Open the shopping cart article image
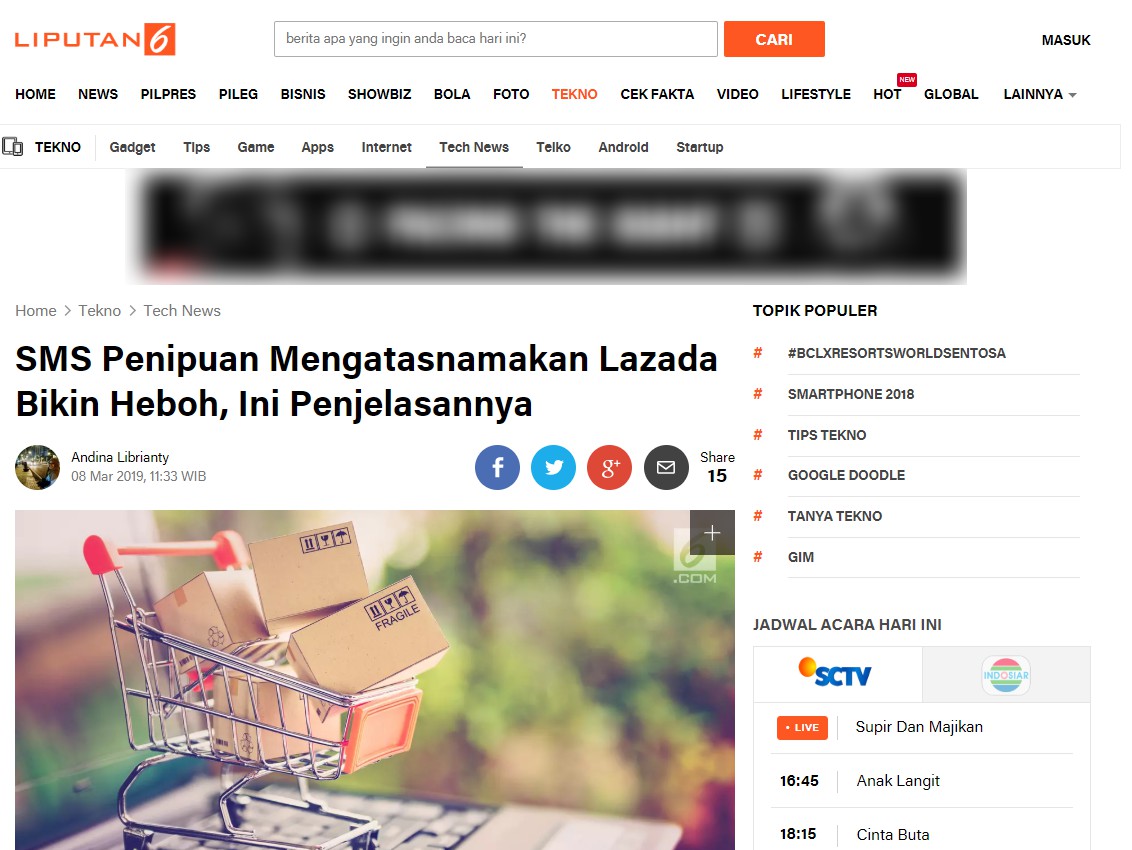 (x=375, y=680)
